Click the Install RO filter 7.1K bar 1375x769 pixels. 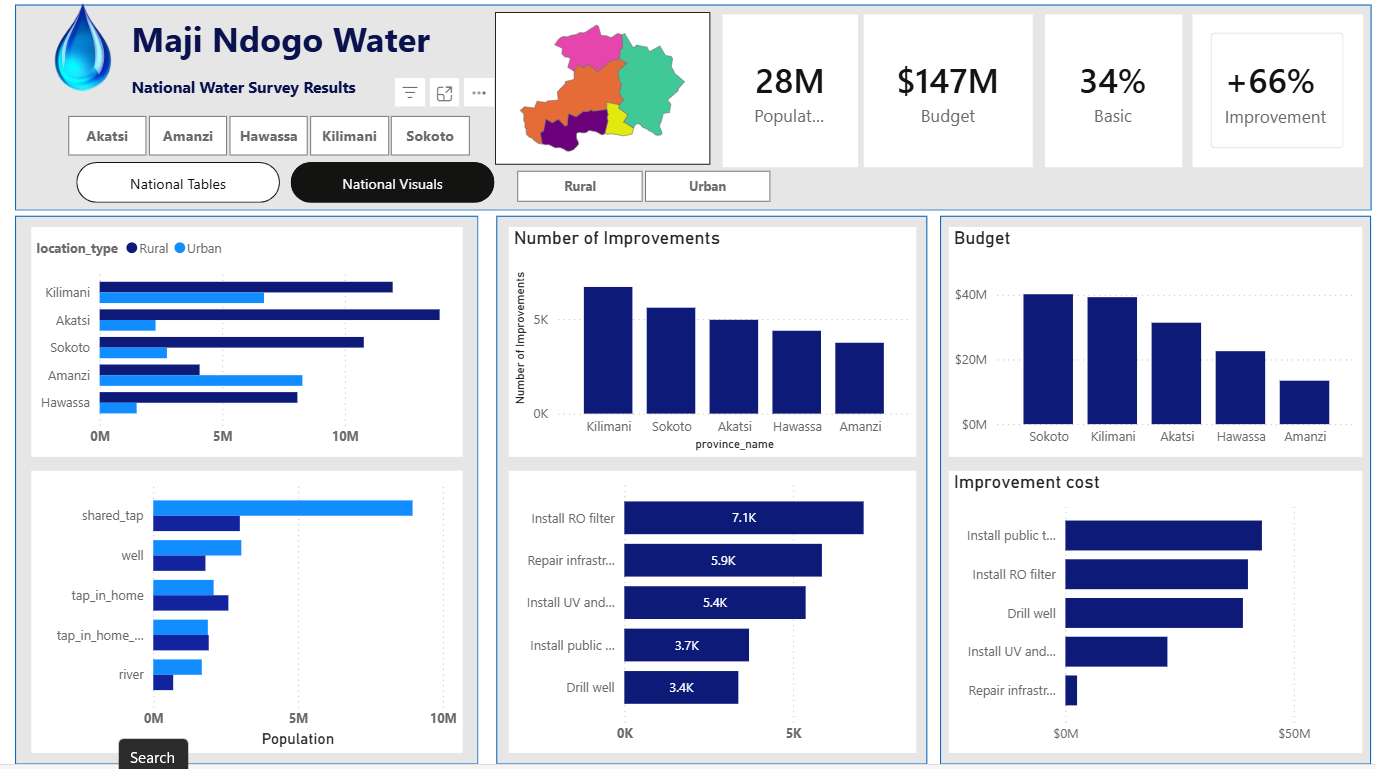(x=744, y=518)
